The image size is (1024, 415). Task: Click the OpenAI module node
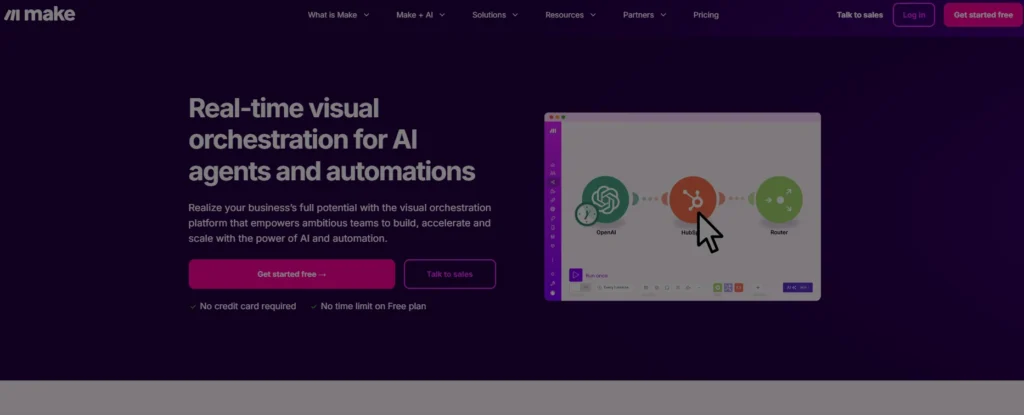(x=605, y=200)
